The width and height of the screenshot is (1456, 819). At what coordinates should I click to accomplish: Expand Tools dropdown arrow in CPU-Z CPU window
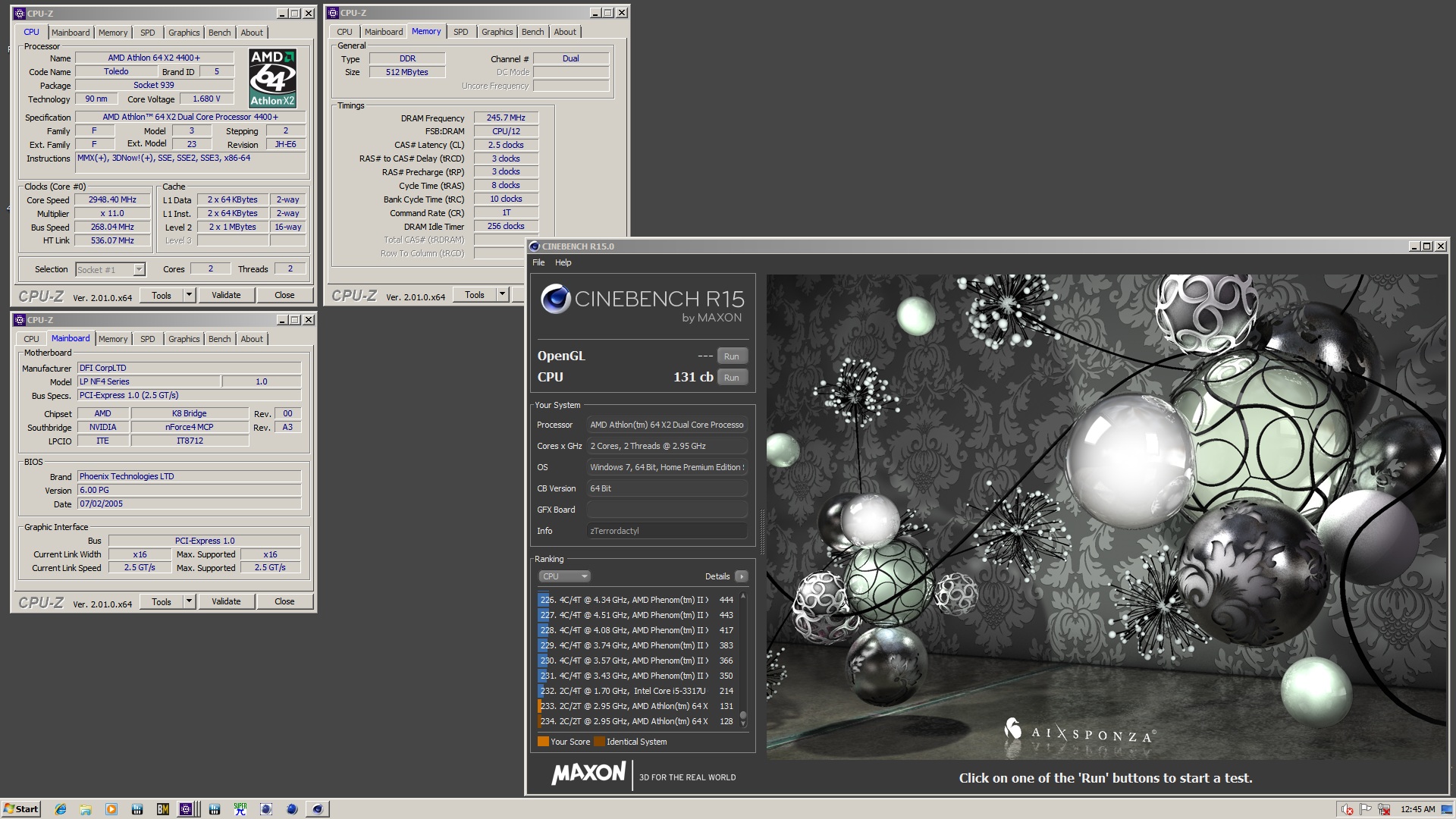[x=190, y=295]
